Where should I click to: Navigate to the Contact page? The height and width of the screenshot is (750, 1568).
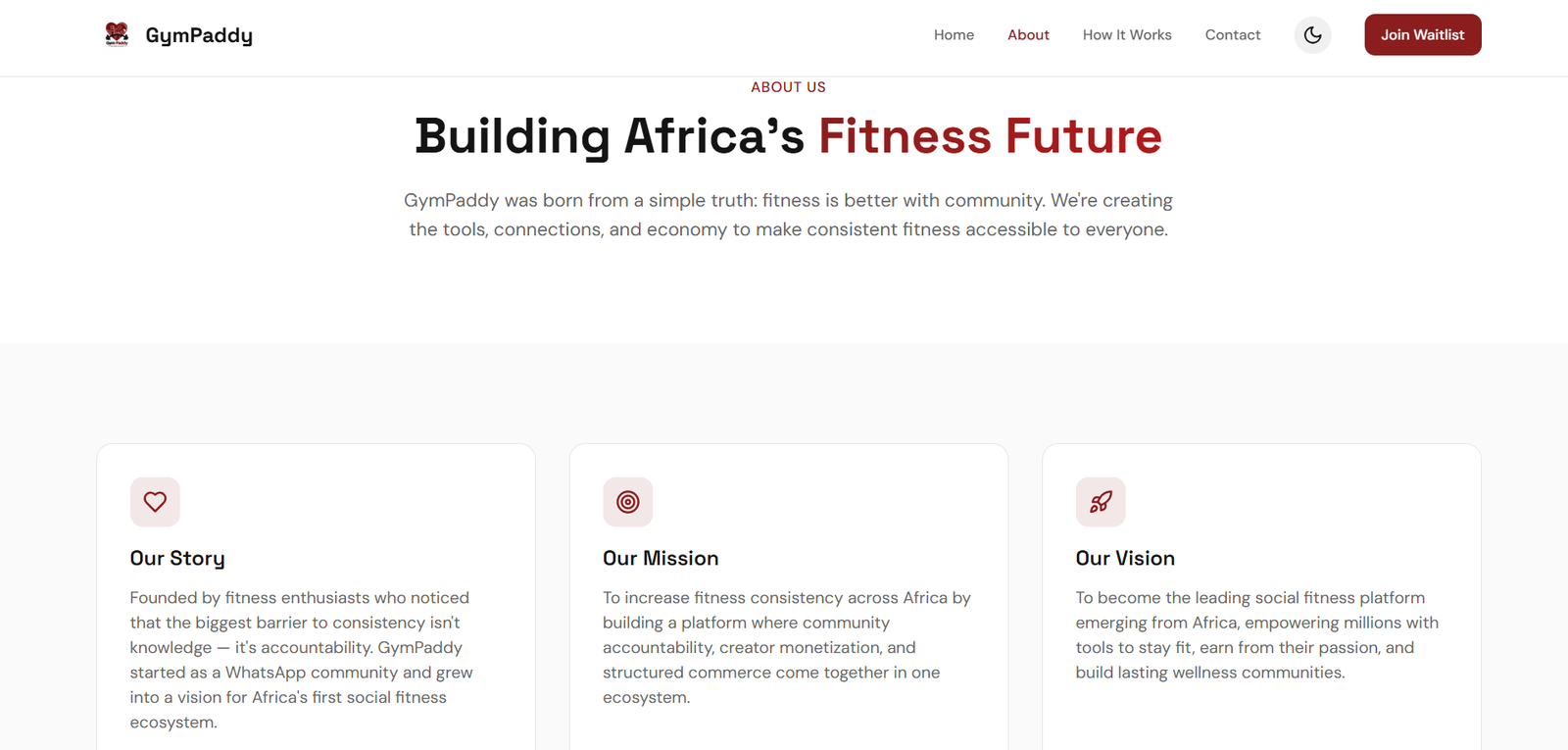1233,34
